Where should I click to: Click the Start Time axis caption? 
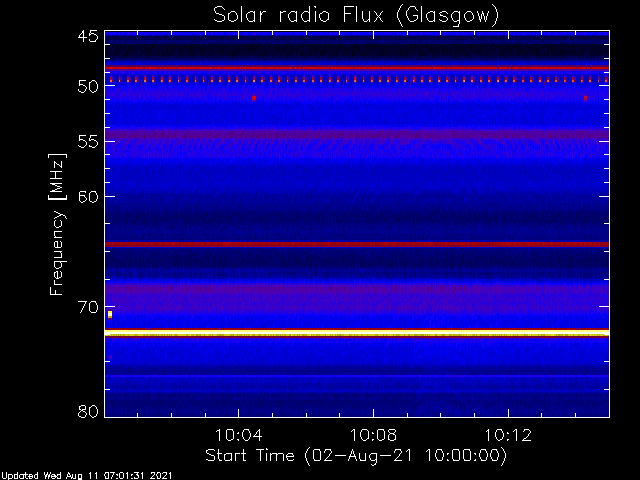[356, 456]
